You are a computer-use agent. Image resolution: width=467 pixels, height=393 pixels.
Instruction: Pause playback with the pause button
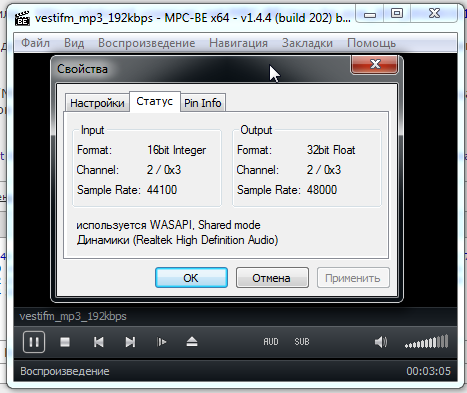pyautogui.click(x=34, y=342)
